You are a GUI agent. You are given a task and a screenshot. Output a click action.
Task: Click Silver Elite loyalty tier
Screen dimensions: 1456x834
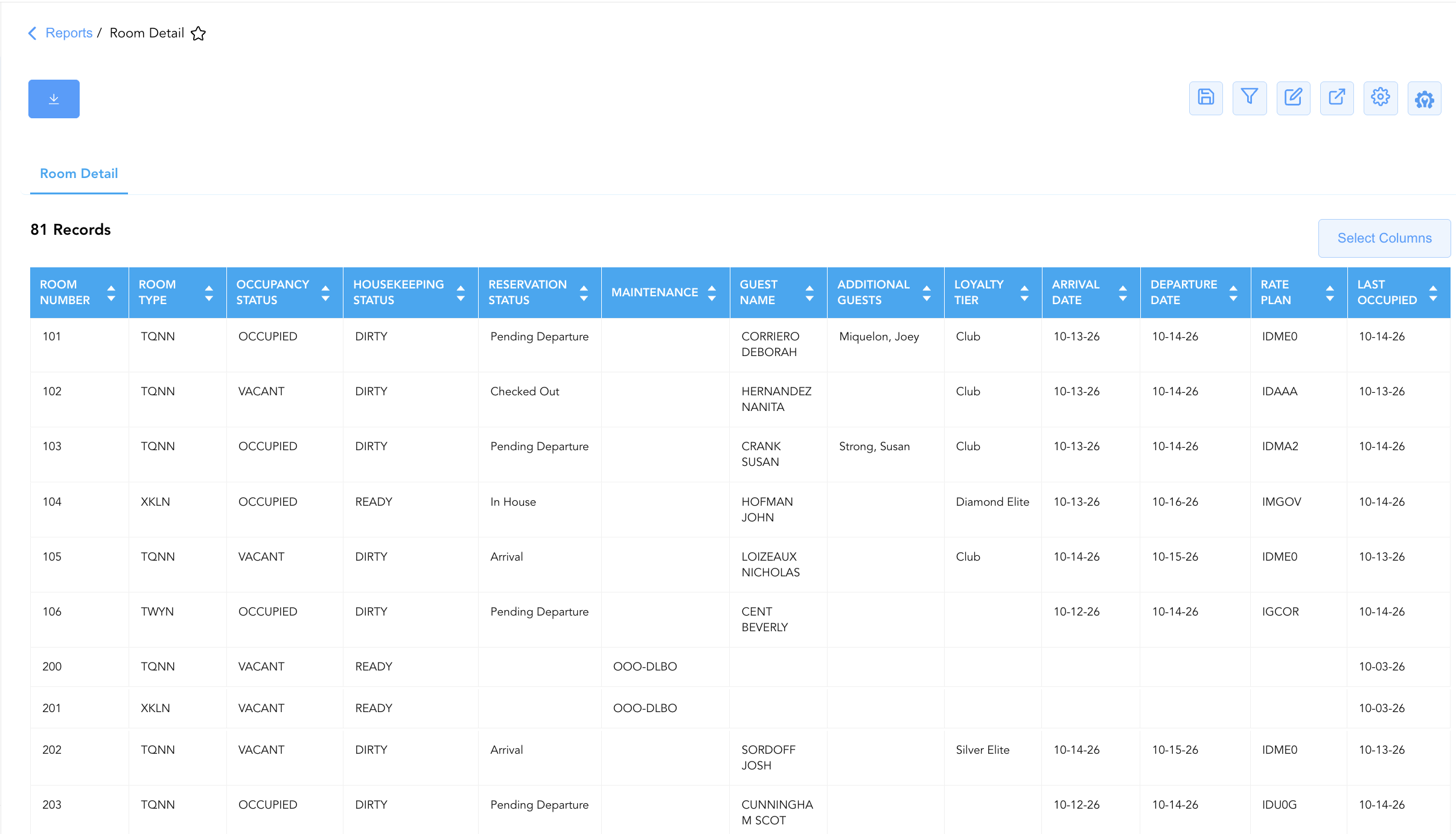coord(982,750)
